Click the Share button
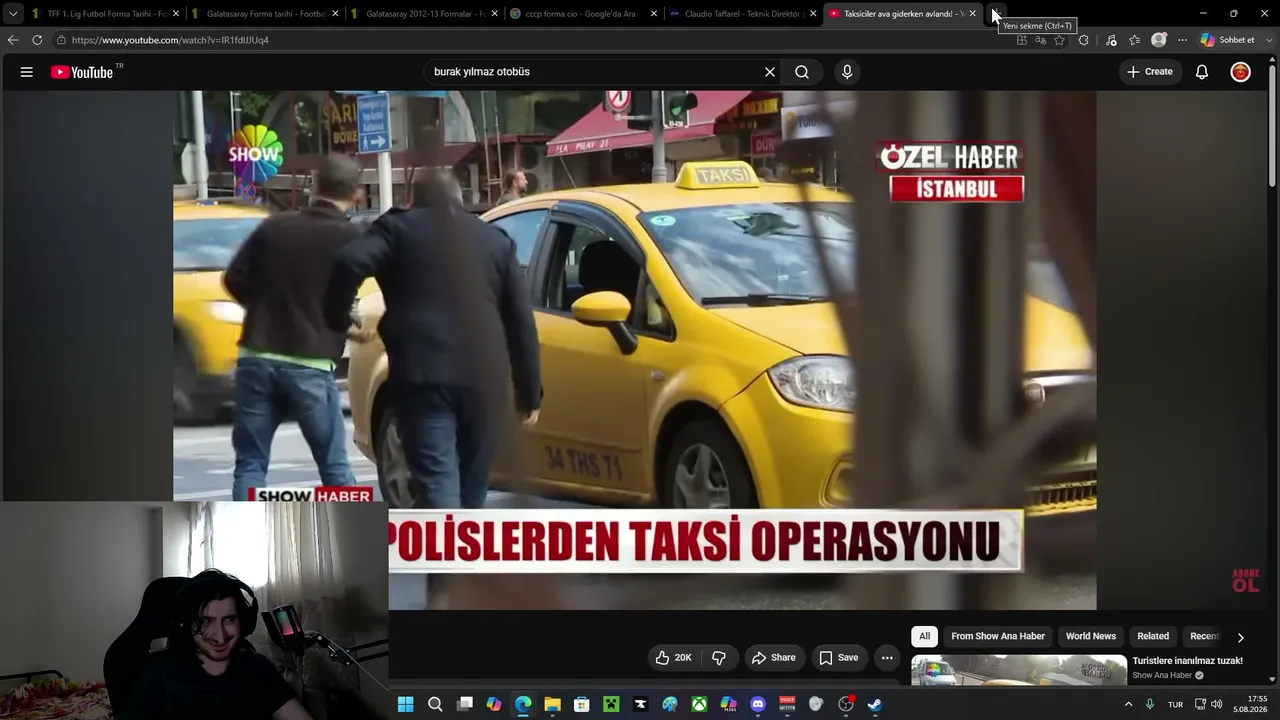This screenshot has width=1280, height=720. coord(773,658)
